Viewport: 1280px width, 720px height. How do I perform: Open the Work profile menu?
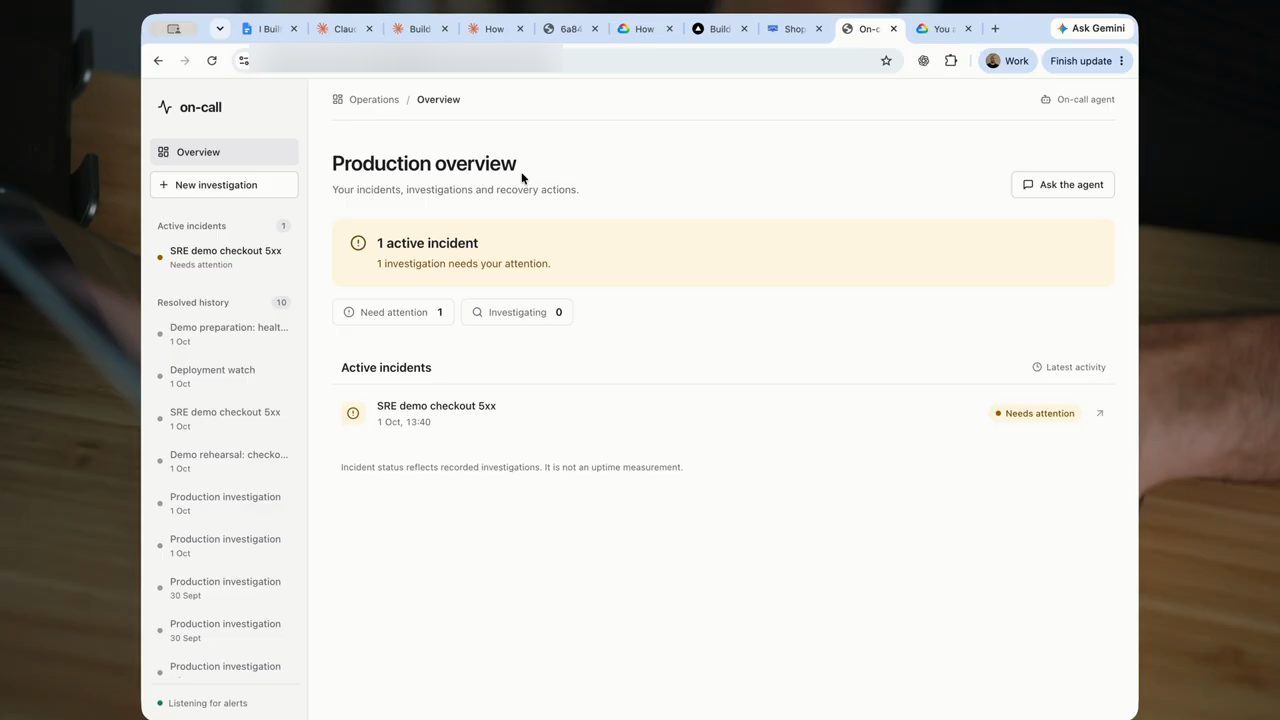tap(1007, 61)
